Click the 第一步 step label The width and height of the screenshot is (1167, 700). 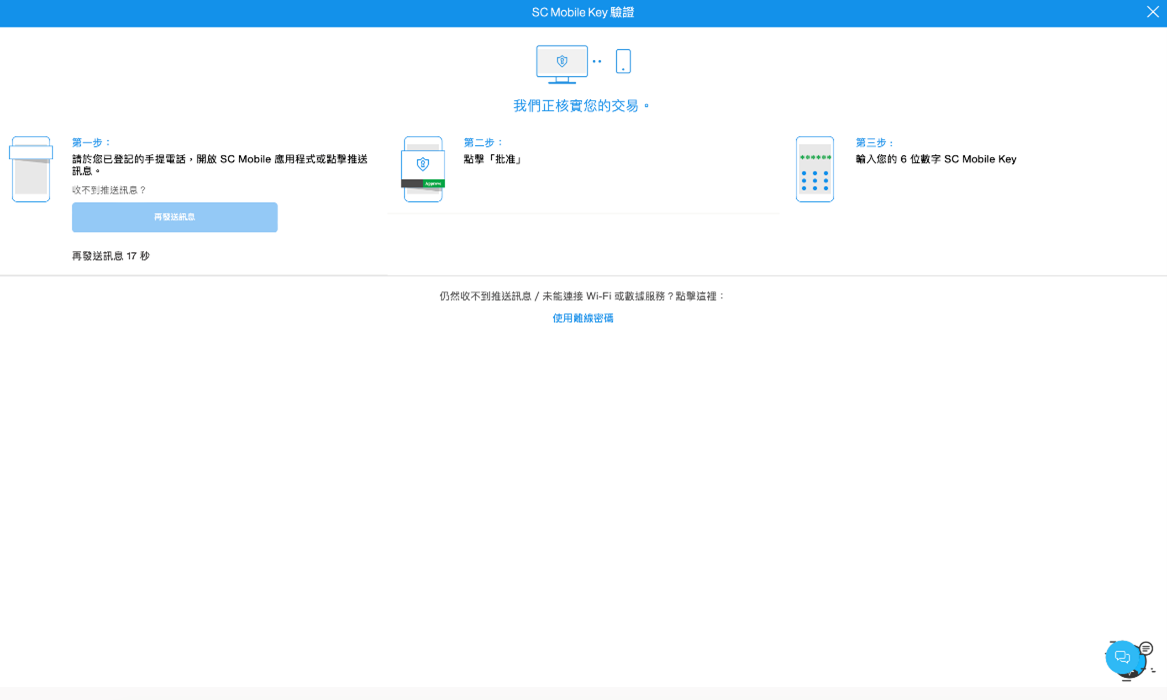coord(92,142)
